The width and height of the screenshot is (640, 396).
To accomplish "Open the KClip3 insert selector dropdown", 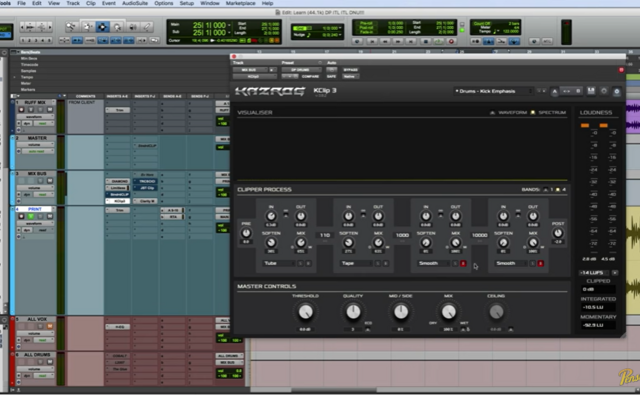I will pos(254,77).
